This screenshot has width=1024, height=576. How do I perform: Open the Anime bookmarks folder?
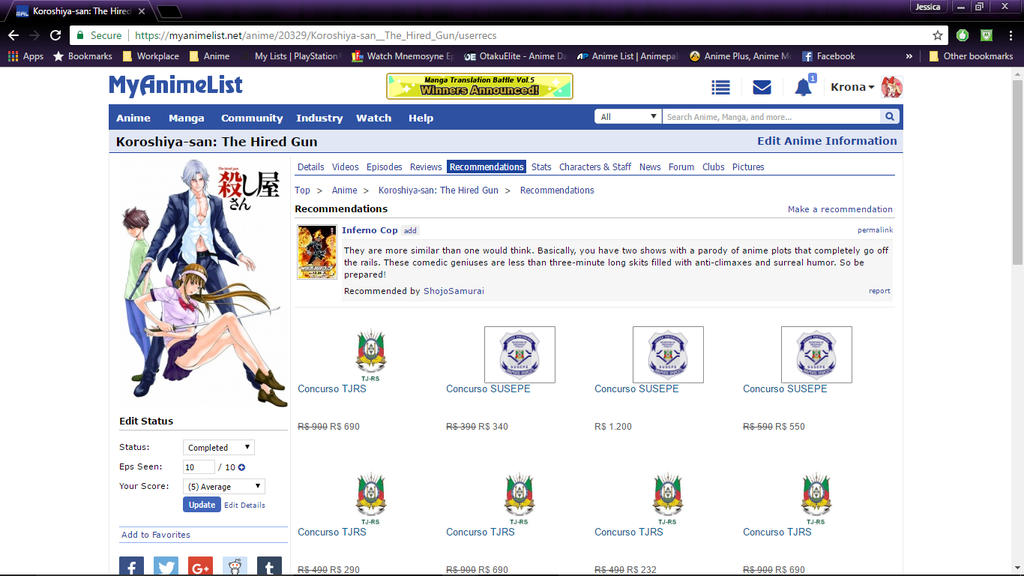209,56
